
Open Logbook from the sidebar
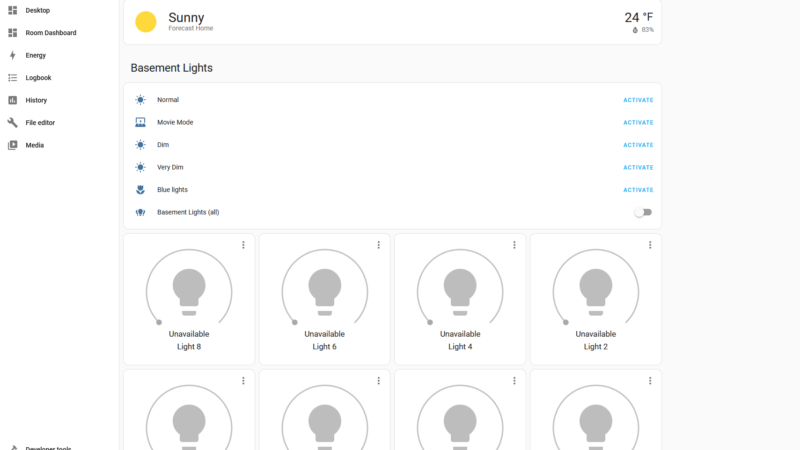coord(38,78)
